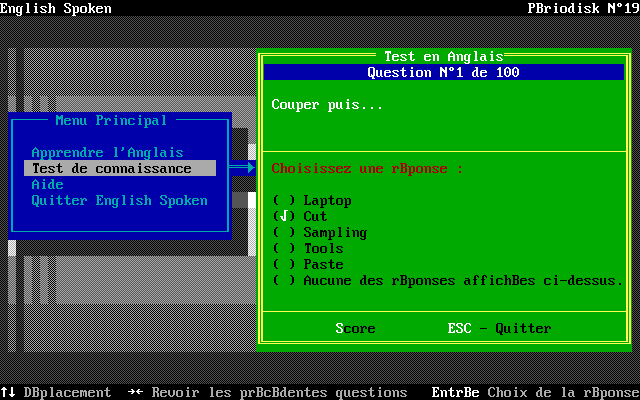Click the 'Question N°1 de 100' header
Screen dimensions: 640x400
click(x=444, y=72)
